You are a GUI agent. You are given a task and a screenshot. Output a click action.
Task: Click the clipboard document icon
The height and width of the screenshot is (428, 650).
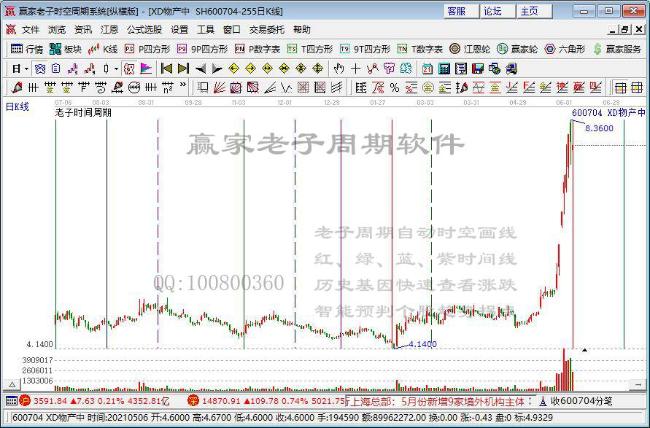click(x=56, y=69)
